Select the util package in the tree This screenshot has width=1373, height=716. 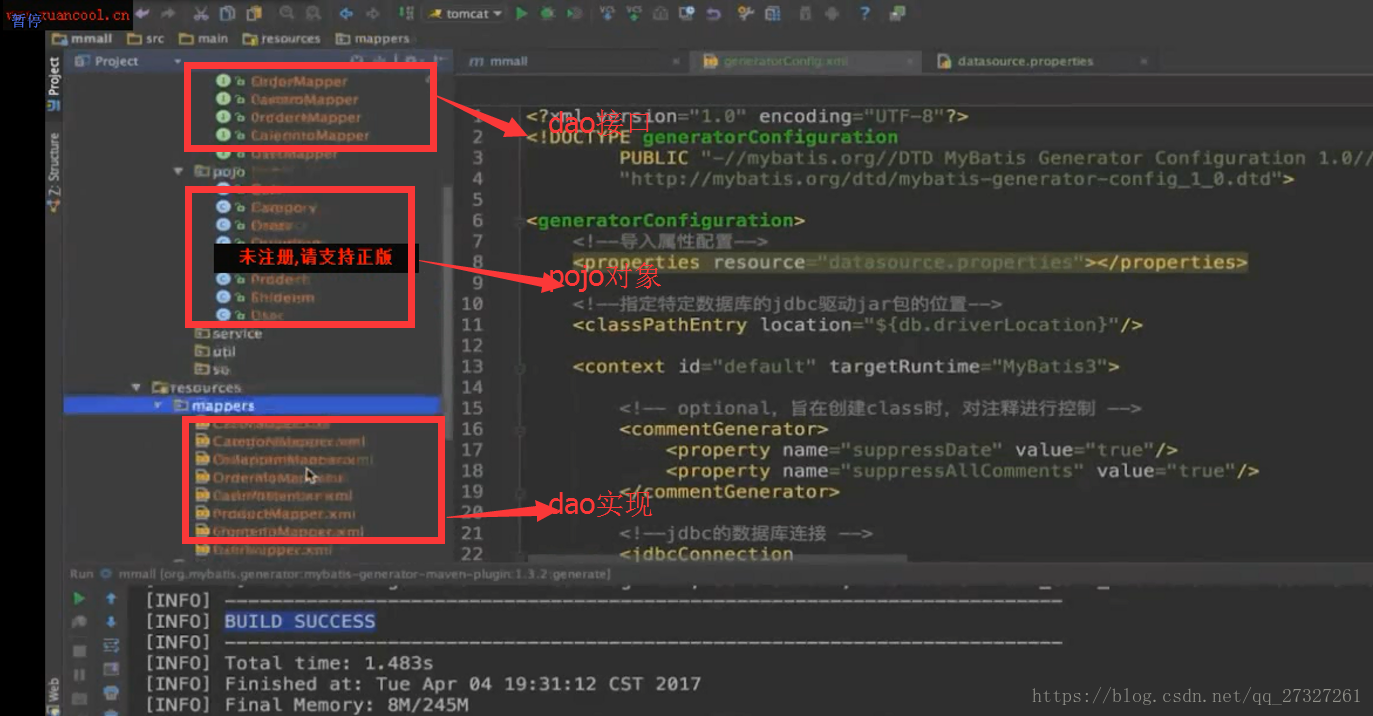216,352
